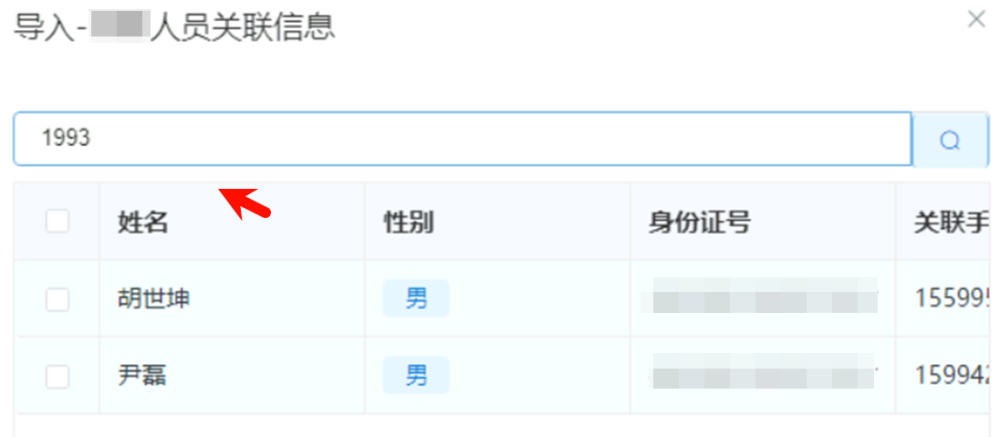Toggle the select-all checkbox in table header
The width and height of the screenshot is (1000, 437).
(58, 222)
